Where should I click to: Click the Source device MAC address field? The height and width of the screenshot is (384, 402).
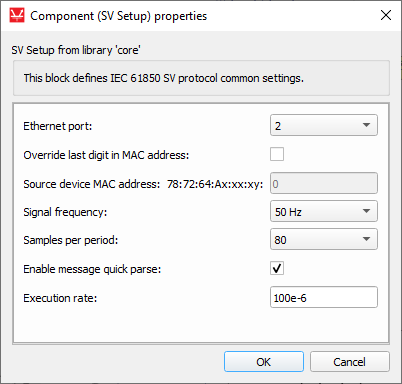[x=324, y=183]
